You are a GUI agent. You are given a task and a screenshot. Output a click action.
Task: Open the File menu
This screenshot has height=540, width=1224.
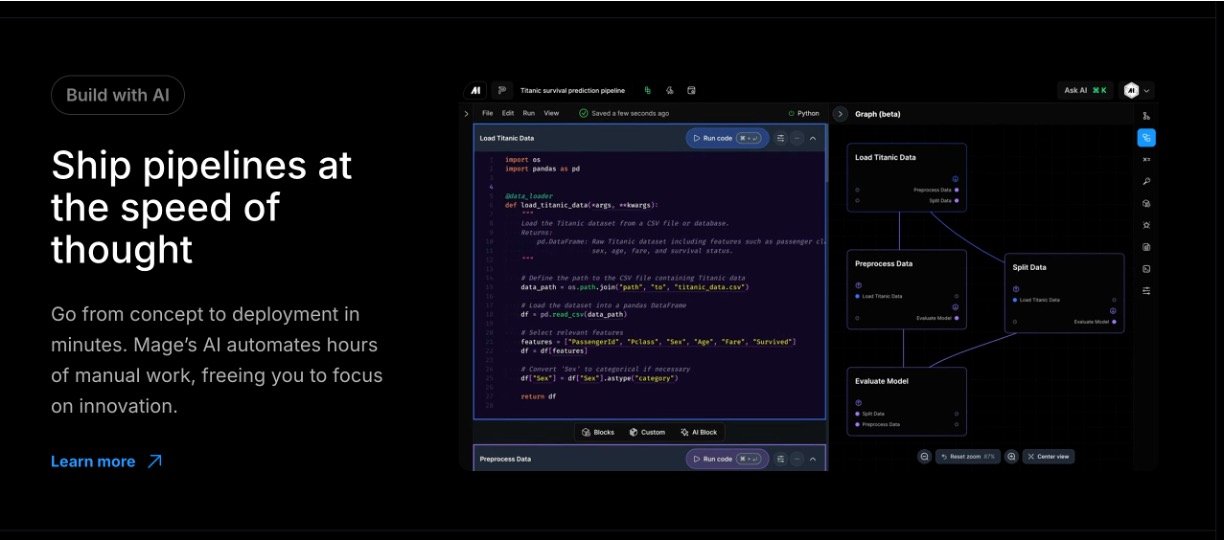pyautogui.click(x=488, y=114)
